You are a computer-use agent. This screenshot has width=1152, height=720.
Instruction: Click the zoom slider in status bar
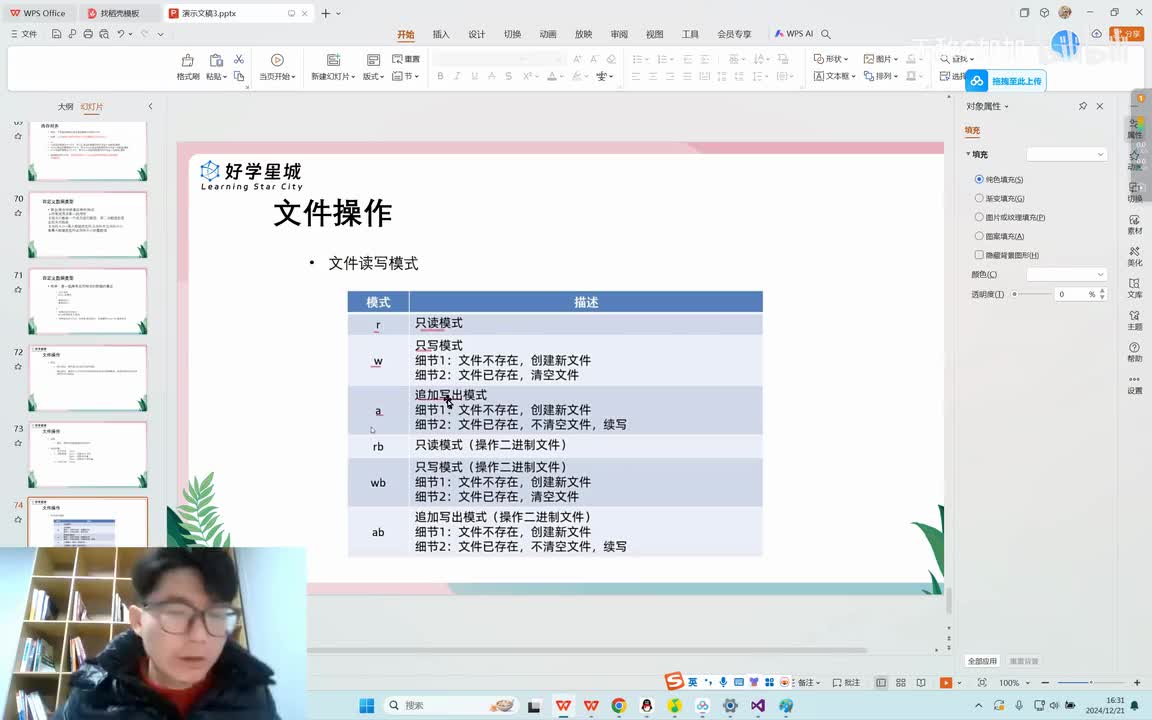1091,683
